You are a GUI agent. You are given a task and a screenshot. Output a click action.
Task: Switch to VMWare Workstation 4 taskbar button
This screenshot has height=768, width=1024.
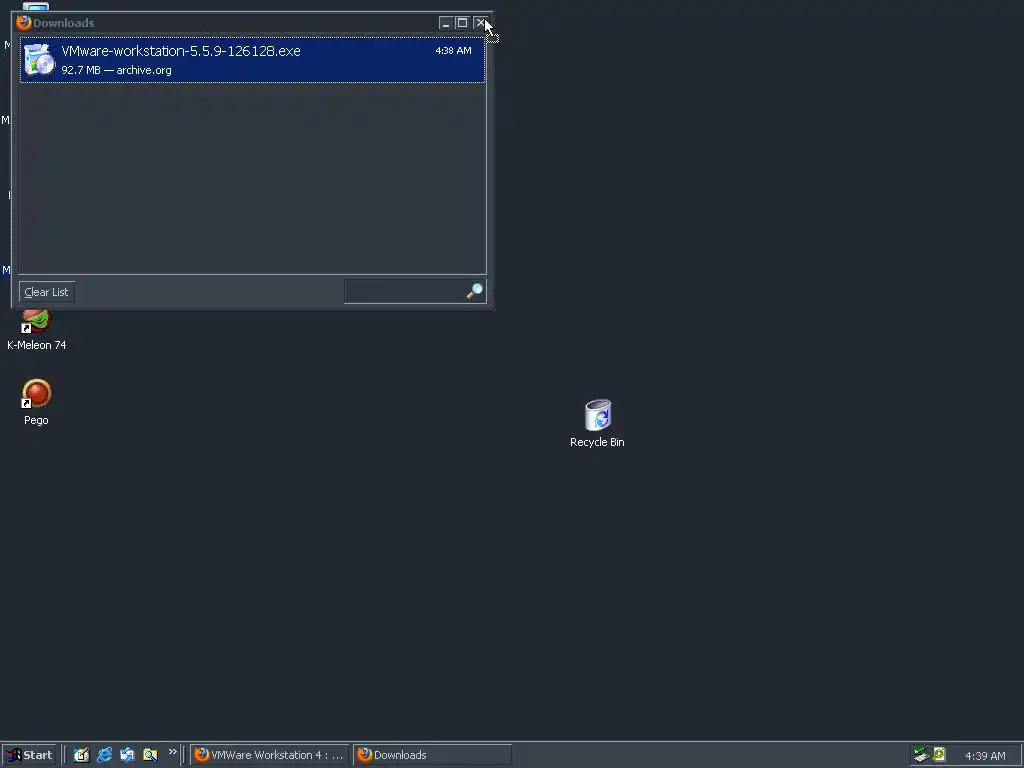[269, 755]
